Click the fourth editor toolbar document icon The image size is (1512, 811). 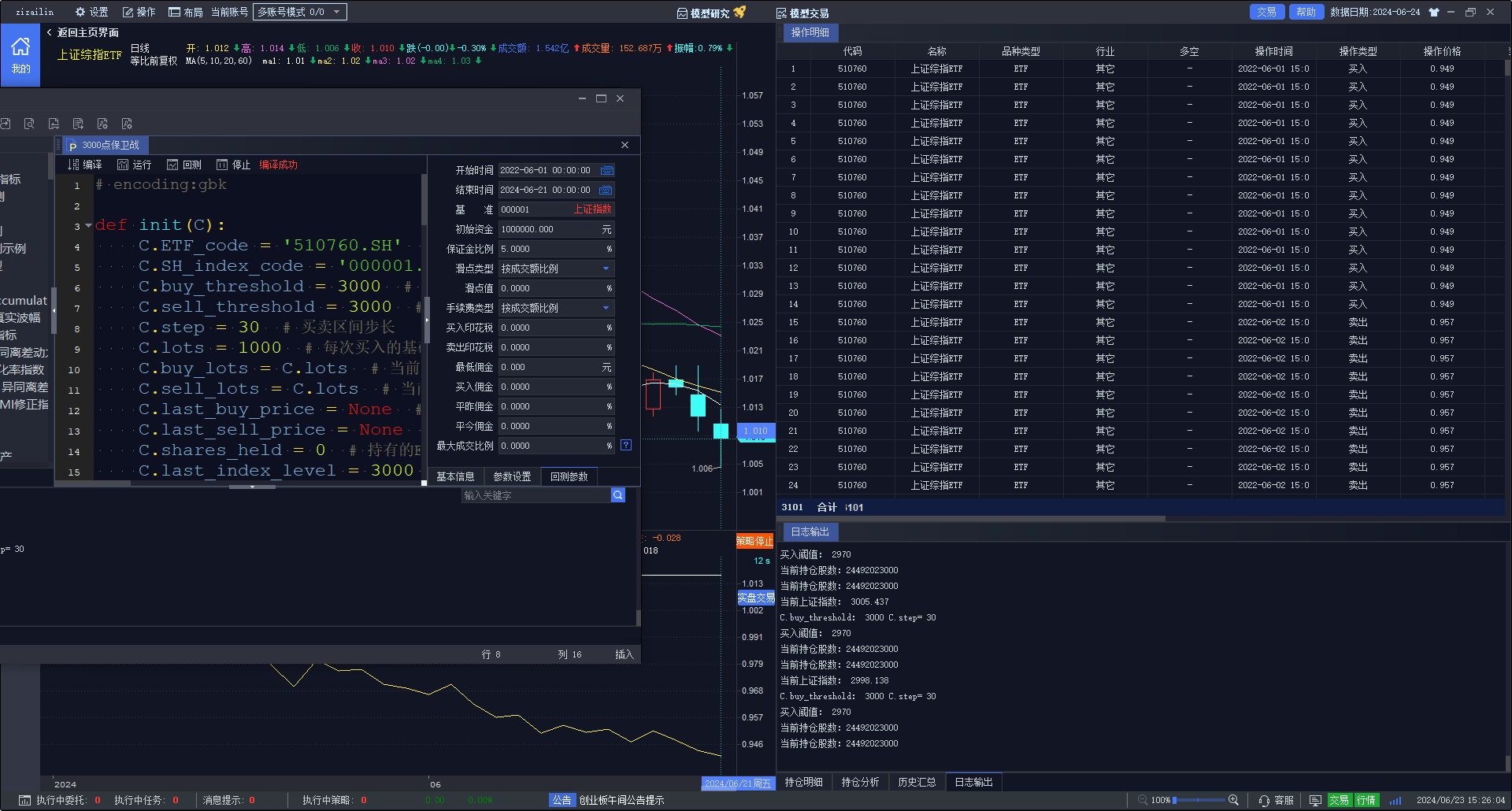point(78,124)
